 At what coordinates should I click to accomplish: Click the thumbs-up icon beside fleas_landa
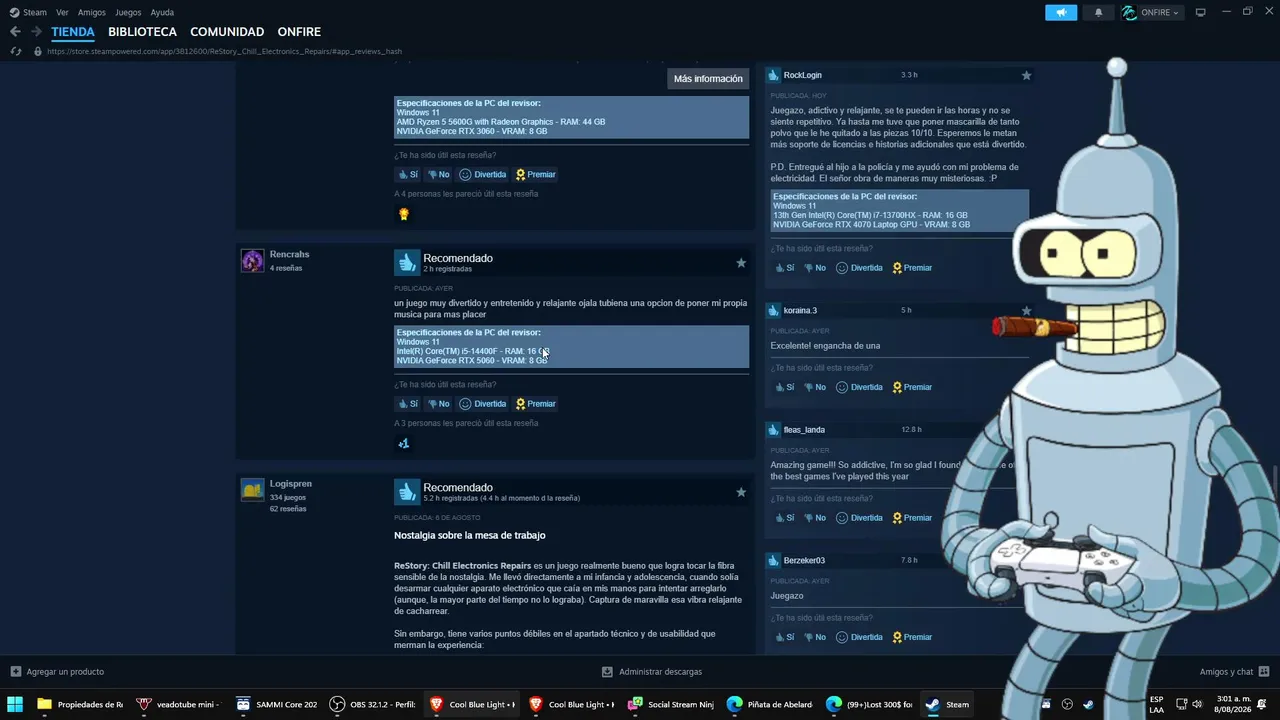point(773,430)
